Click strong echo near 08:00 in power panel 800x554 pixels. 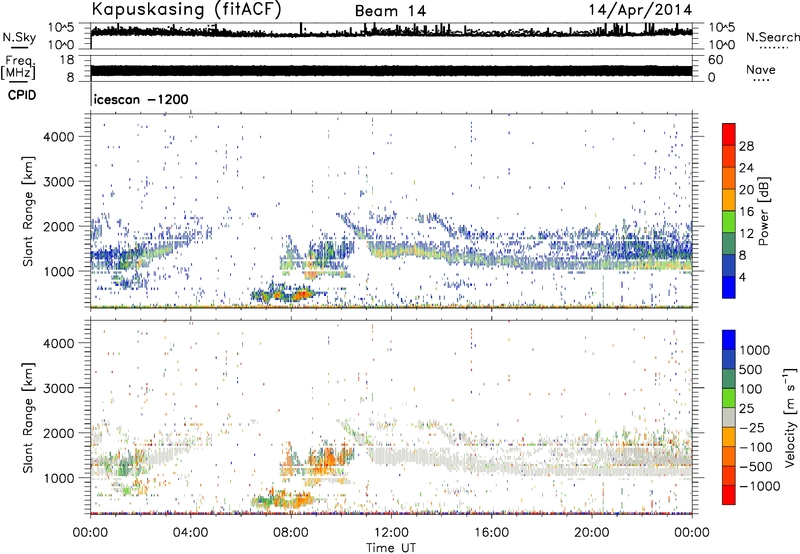click(x=301, y=294)
